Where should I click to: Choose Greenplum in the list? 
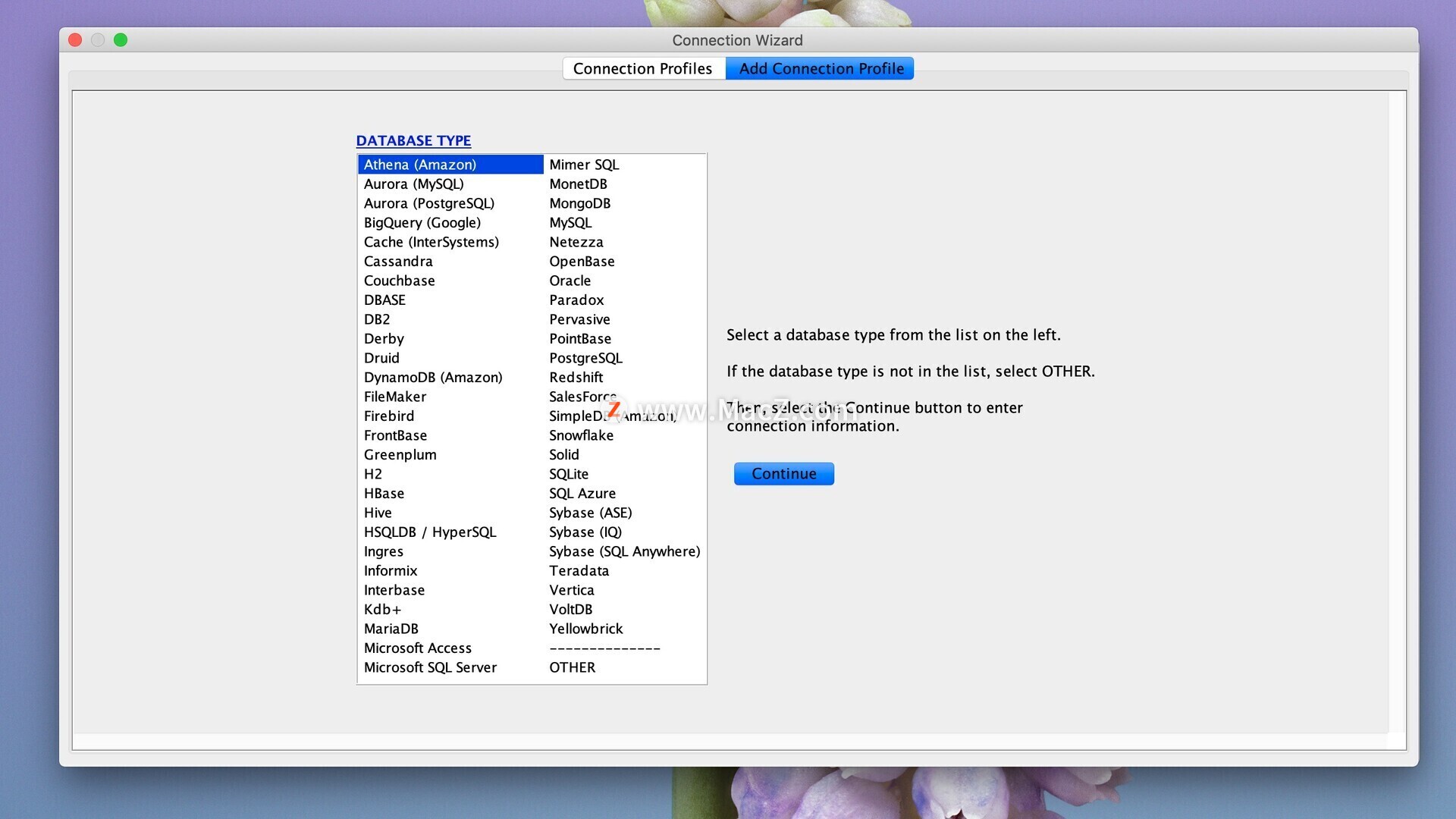[450, 455]
